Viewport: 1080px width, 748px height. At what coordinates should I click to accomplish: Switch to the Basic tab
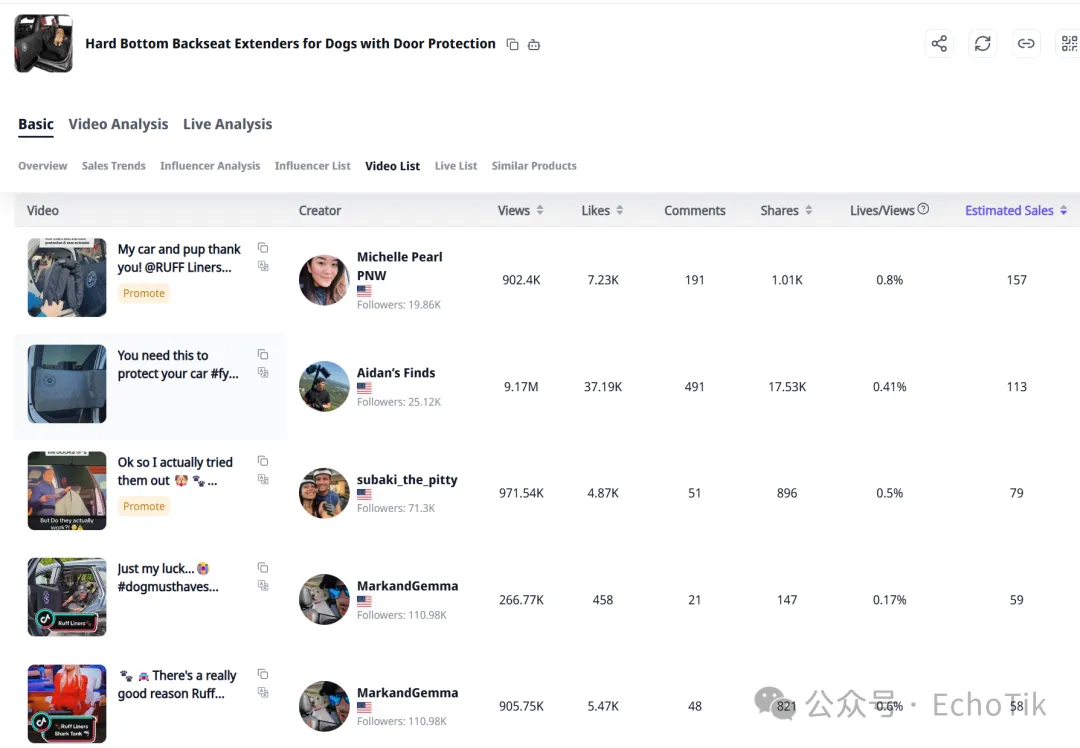(36, 124)
